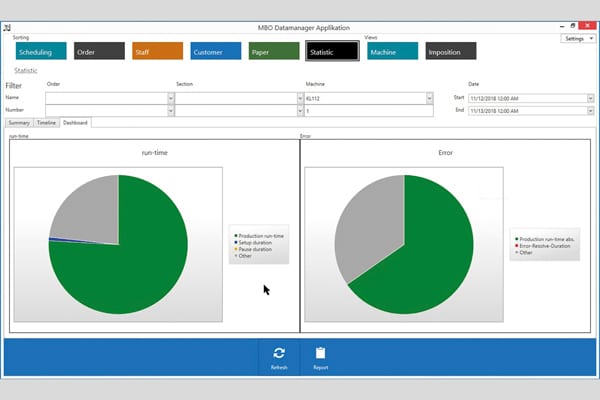
Task: Switch to the Timeline tab
Action: coord(46,123)
